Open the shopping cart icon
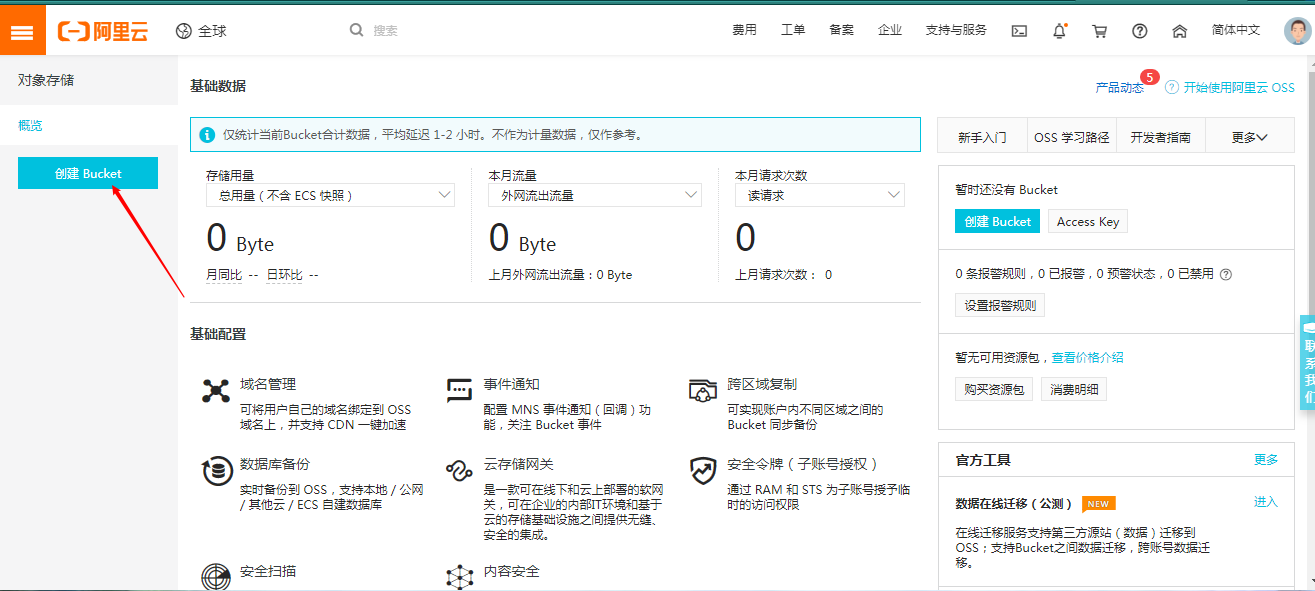Screen dimensions: 1315x591 [x=1100, y=31]
